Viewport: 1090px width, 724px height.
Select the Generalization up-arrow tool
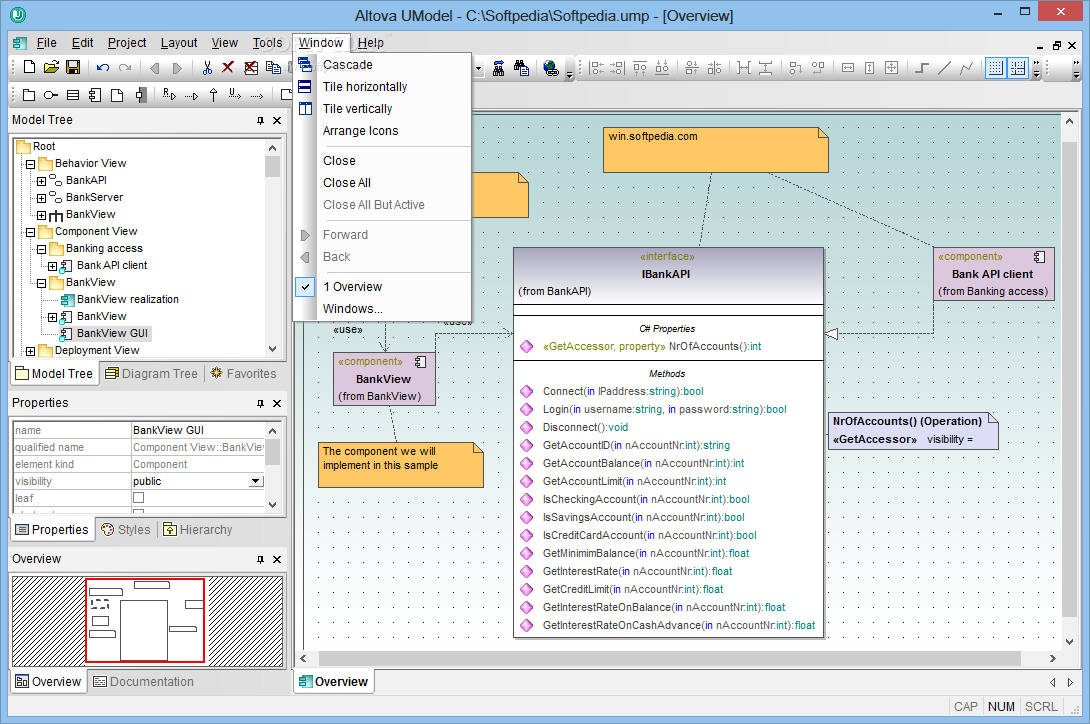click(213, 95)
